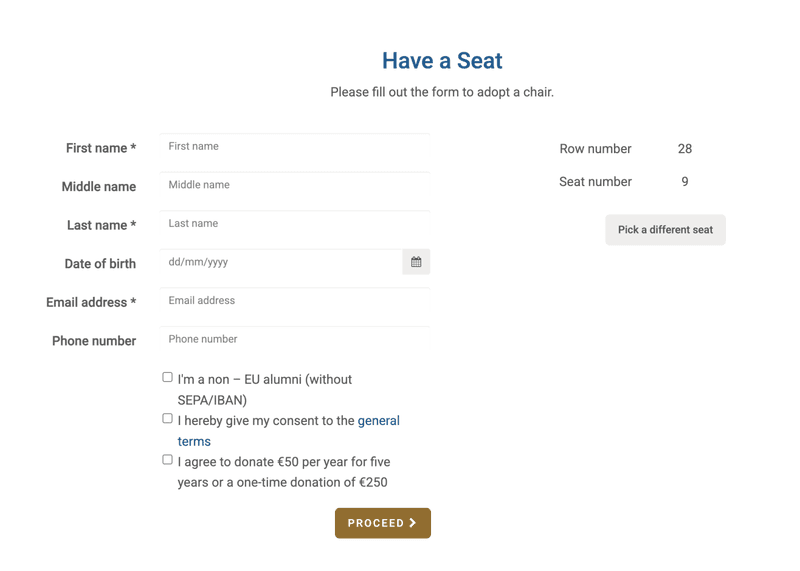The height and width of the screenshot is (571, 800).
Task: Click the 'Date of birth' field label
Action: (100, 264)
